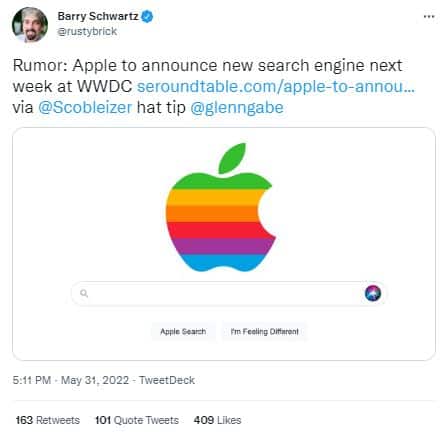This screenshot has height=439, width=447.
Task: Open the @Scobleizer mention
Action: [85, 107]
